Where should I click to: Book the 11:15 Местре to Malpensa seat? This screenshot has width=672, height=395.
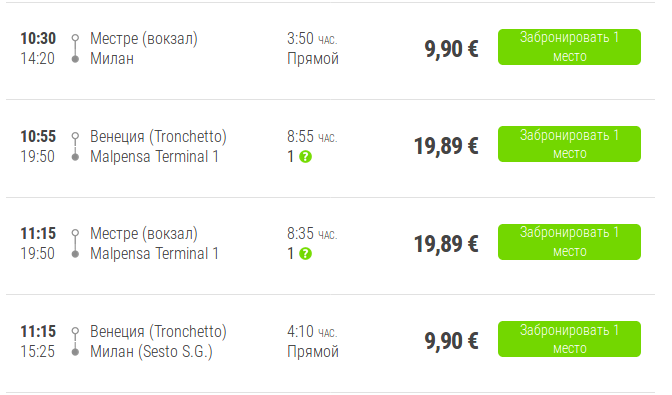[x=569, y=242]
